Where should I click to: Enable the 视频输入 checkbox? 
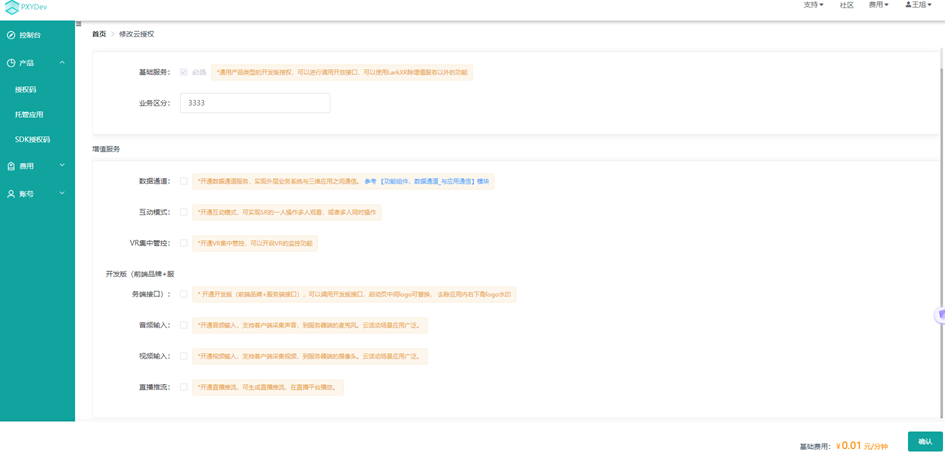[183, 356]
